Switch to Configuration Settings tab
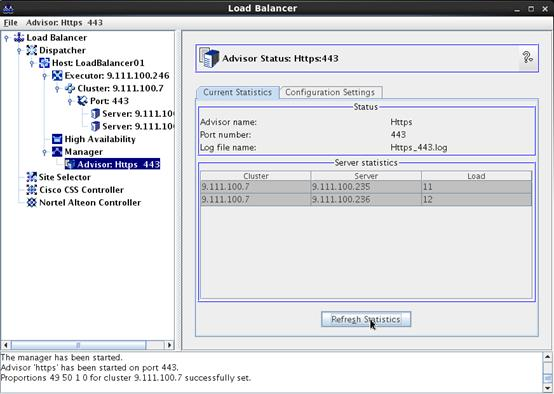This screenshot has width=554, height=394. point(330,92)
